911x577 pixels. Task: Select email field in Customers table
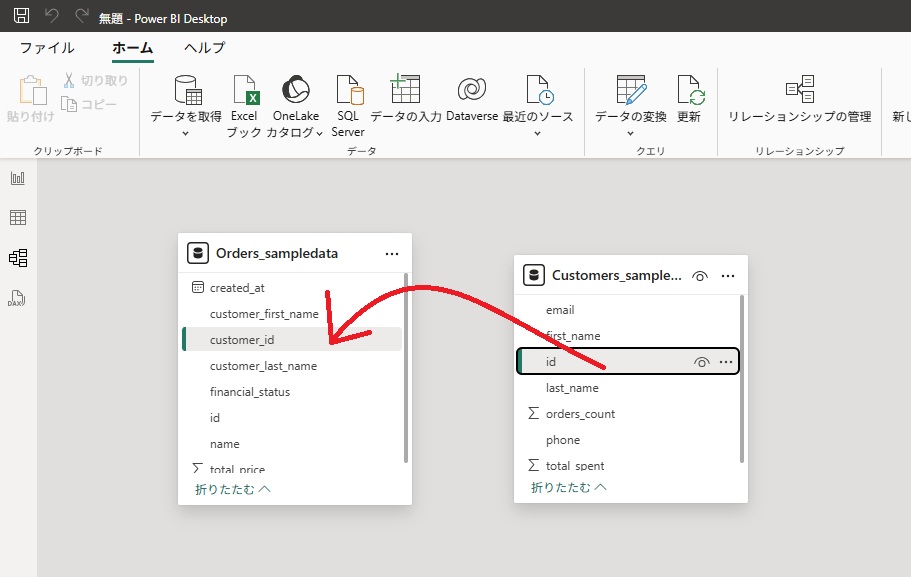click(628, 310)
